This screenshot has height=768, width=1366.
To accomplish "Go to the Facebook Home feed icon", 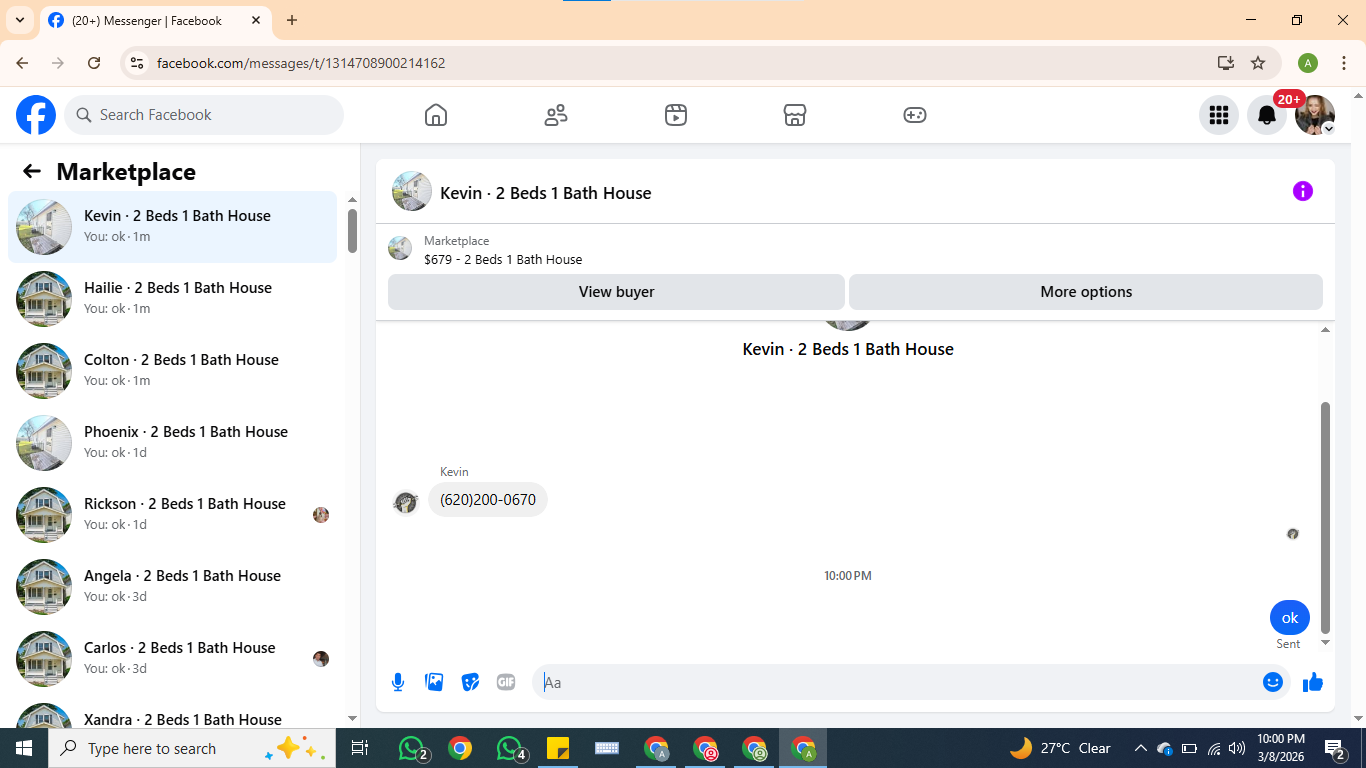I will click(x=436, y=115).
